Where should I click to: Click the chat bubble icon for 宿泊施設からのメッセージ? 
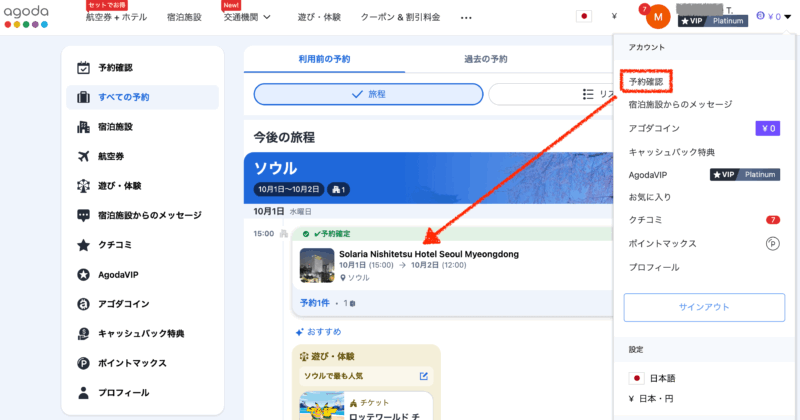83,215
